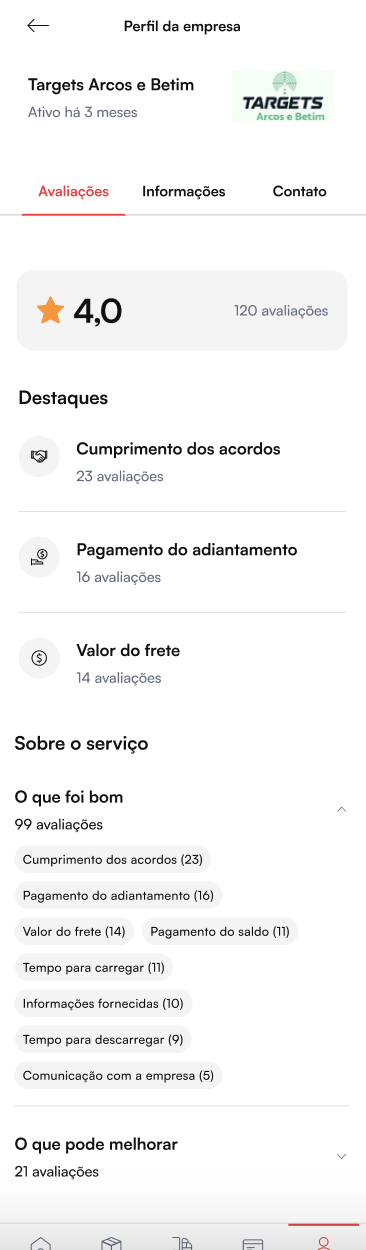Tap the Comunicação com a empresa (5) chip

coord(118,1075)
